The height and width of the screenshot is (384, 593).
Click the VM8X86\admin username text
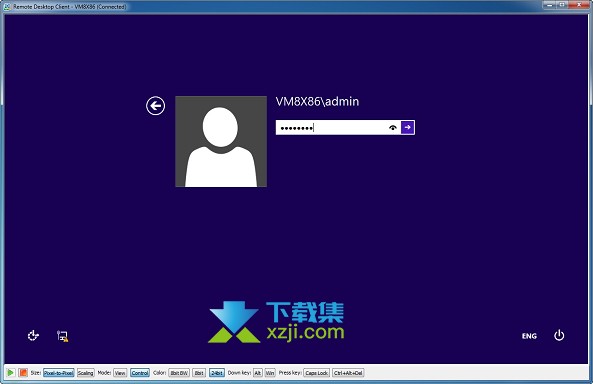317,102
